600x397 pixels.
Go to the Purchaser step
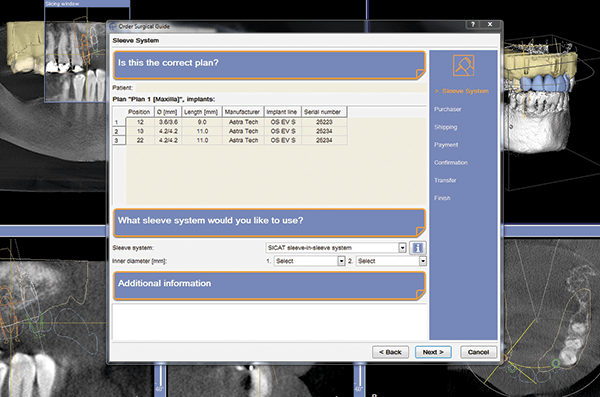pos(447,109)
